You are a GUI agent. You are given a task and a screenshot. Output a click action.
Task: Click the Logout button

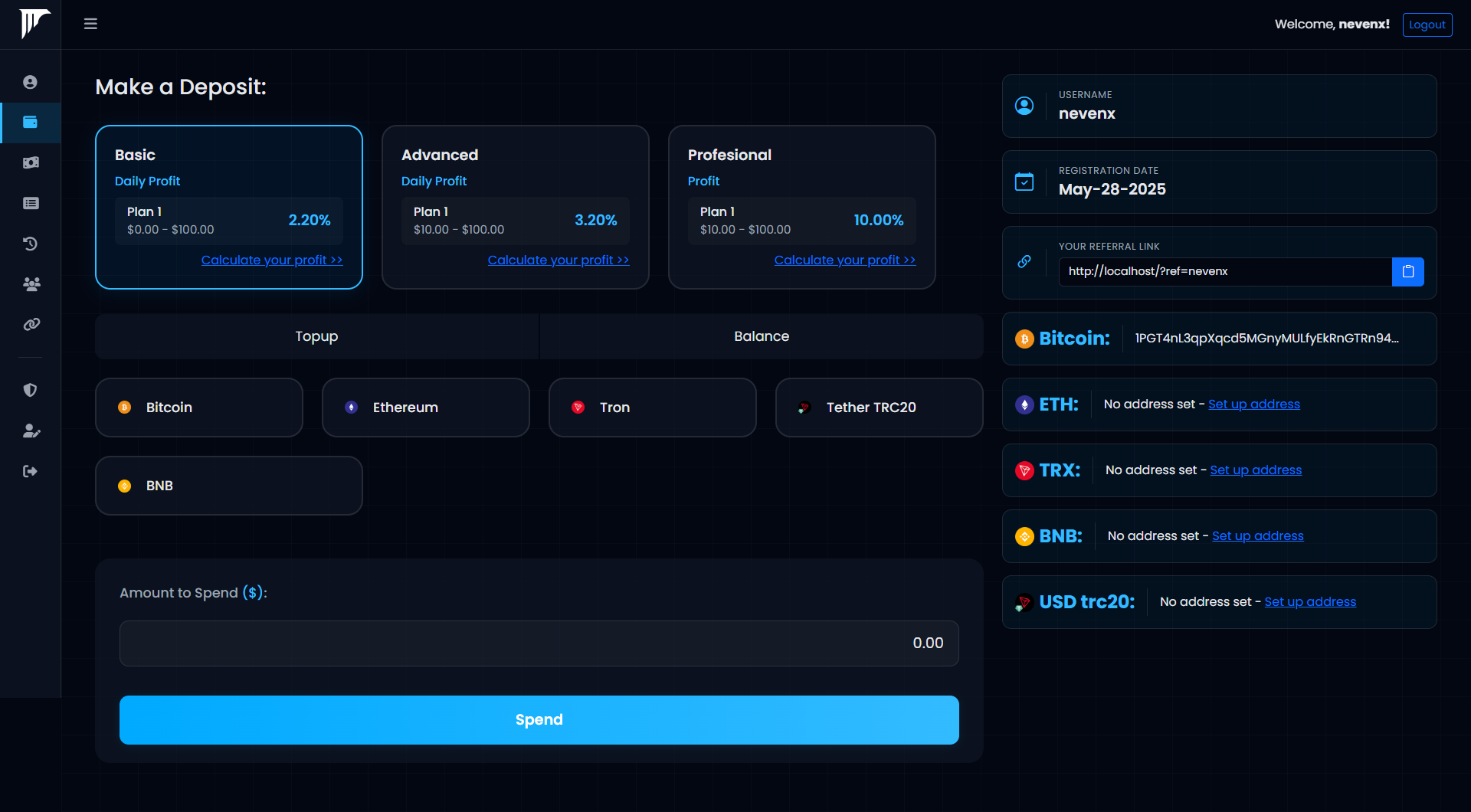pyautogui.click(x=1427, y=25)
